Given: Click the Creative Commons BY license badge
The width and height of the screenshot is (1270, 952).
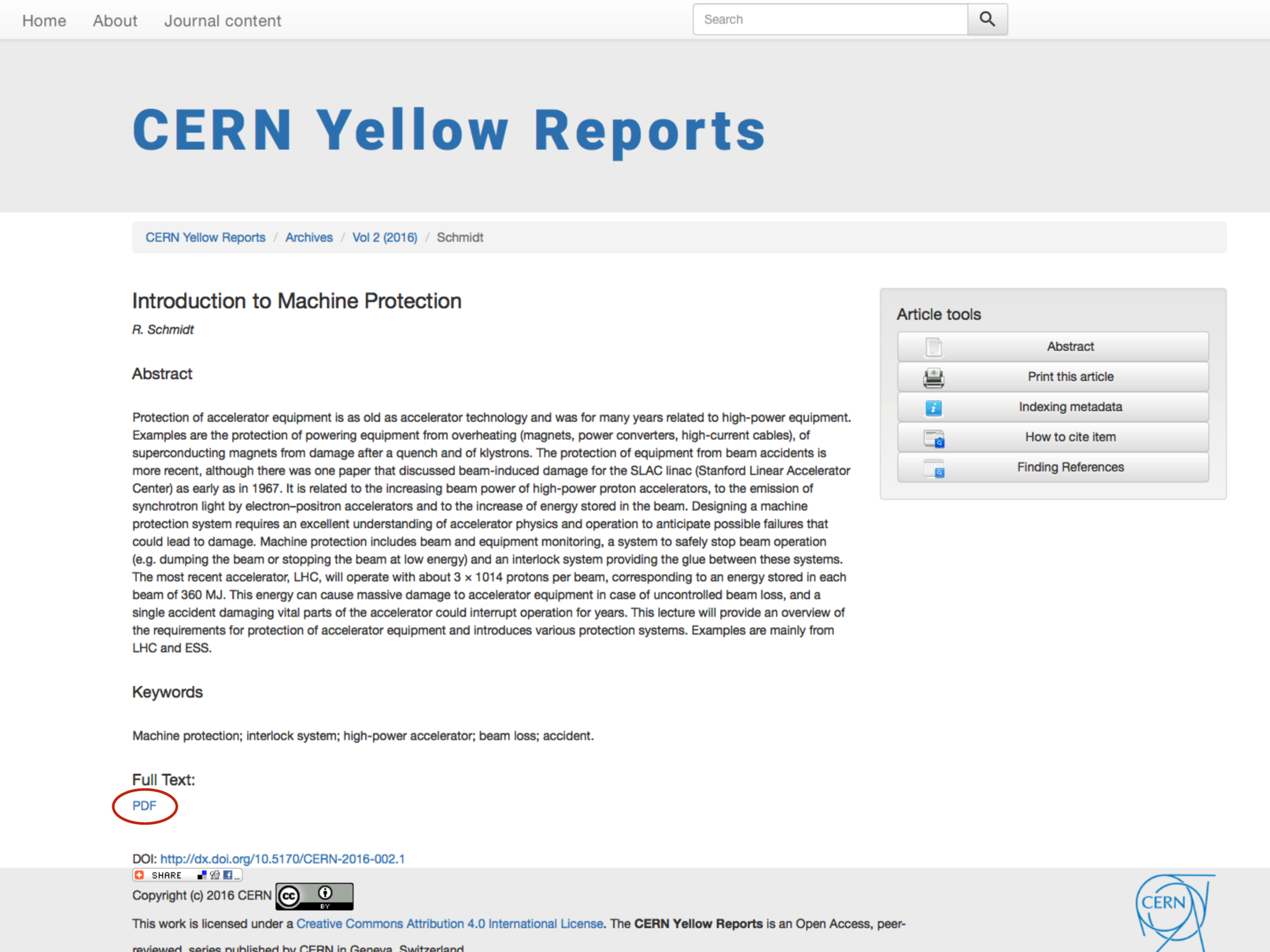Looking at the screenshot, I should tap(314, 896).
